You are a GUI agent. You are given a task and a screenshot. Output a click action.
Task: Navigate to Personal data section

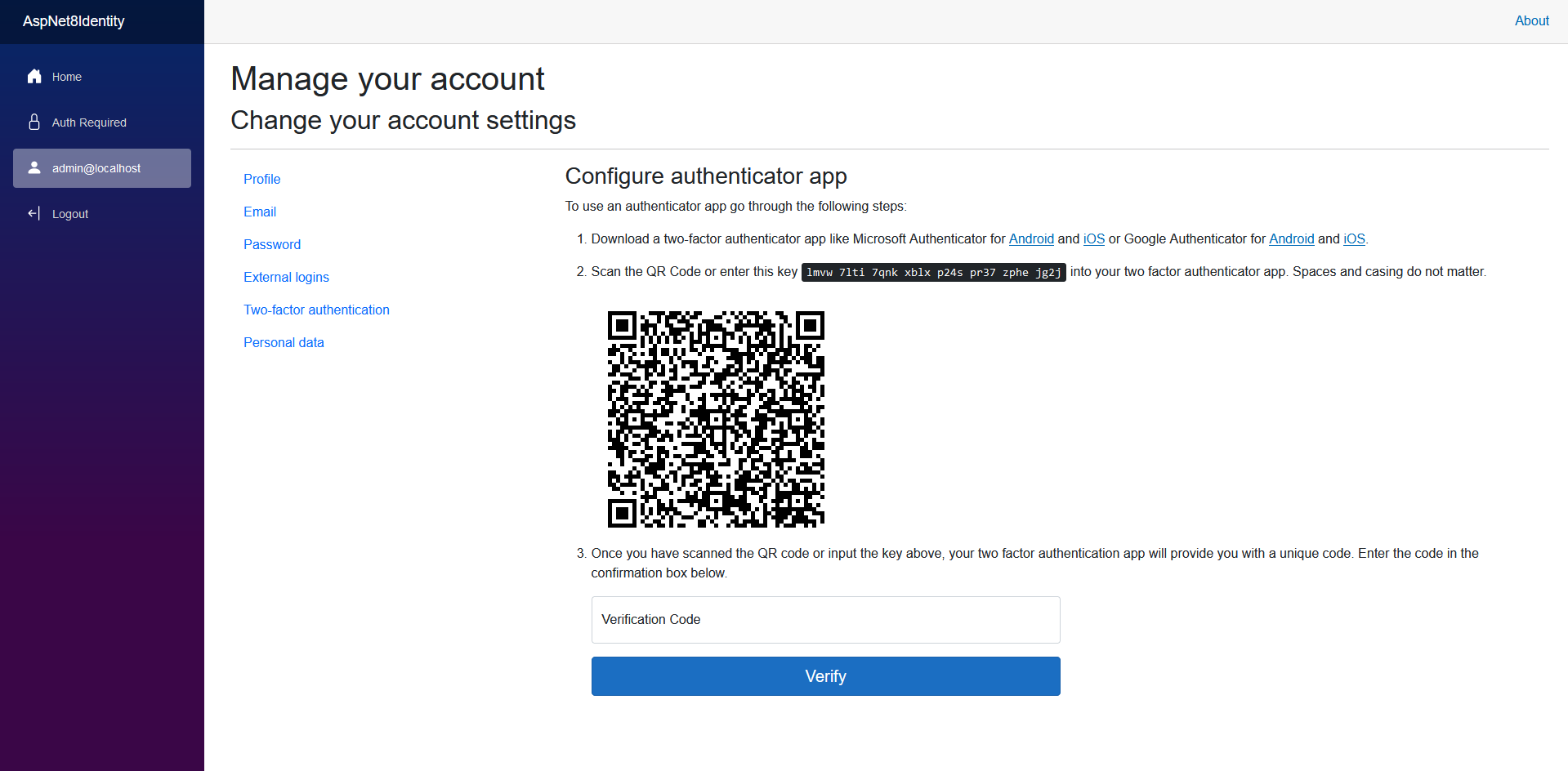pos(284,342)
